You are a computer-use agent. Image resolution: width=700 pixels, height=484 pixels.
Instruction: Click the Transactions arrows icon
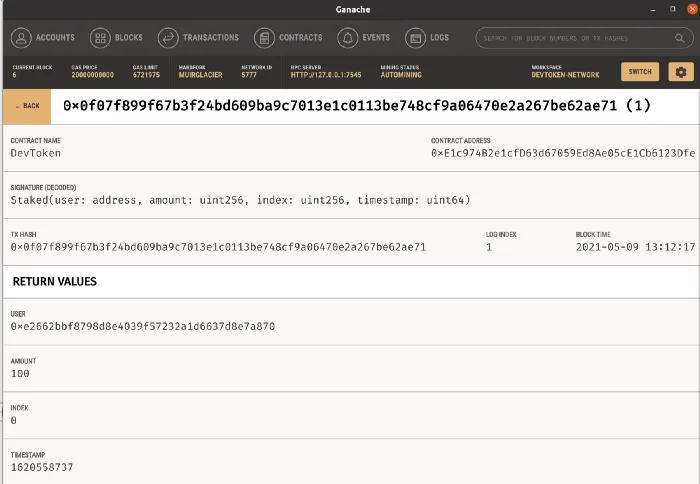(x=168, y=38)
